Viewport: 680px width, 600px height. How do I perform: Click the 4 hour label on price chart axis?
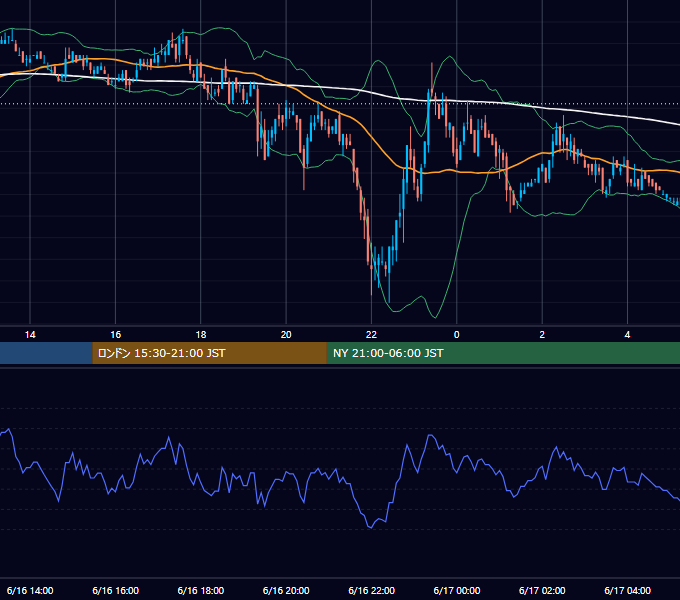tap(627, 335)
